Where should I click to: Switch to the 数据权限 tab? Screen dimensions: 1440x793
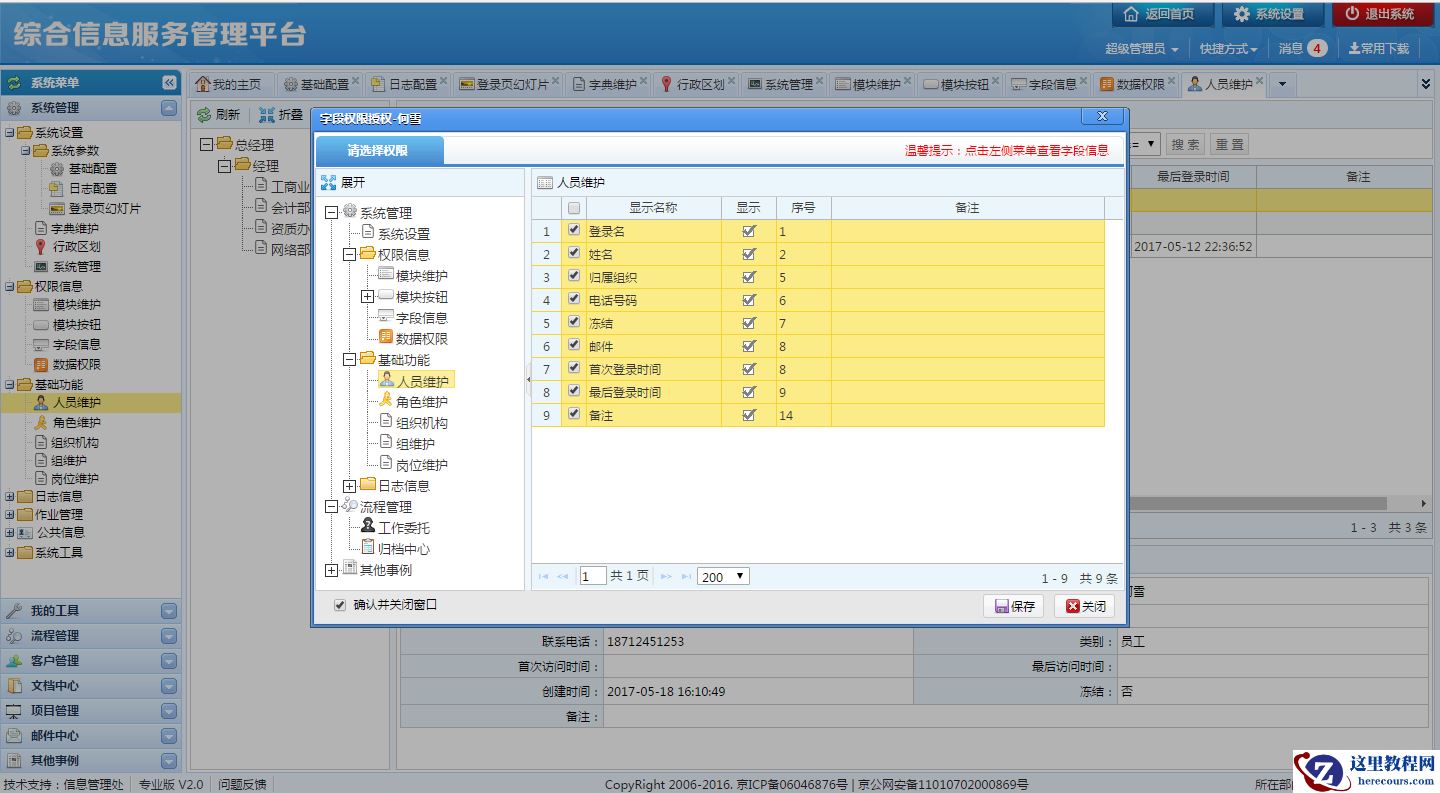1139,84
